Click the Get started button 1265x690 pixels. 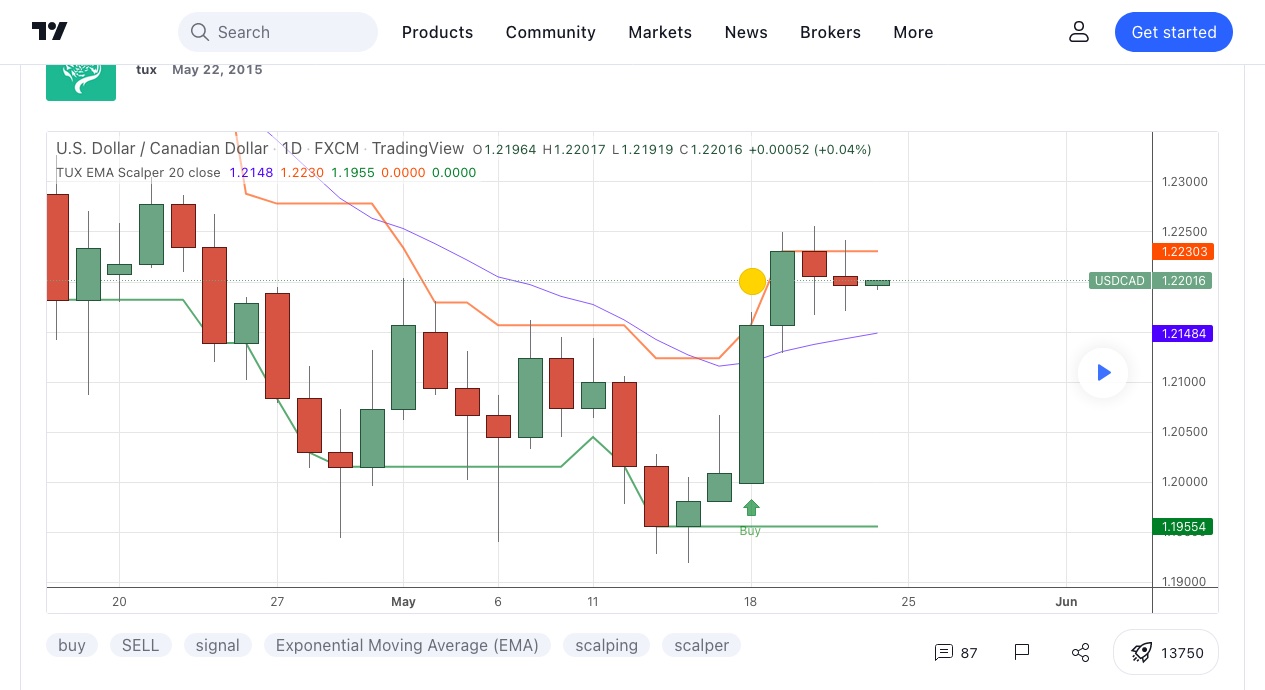pyautogui.click(x=1173, y=32)
